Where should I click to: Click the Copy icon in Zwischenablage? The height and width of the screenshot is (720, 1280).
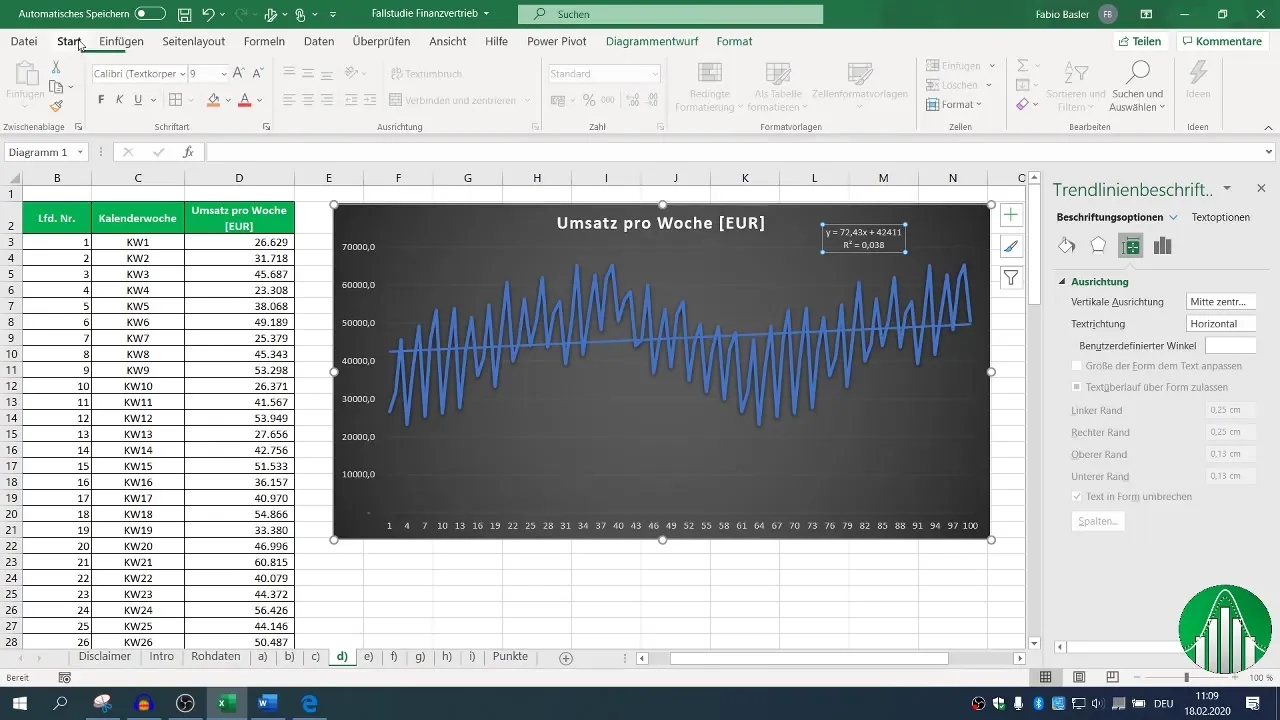56,87
